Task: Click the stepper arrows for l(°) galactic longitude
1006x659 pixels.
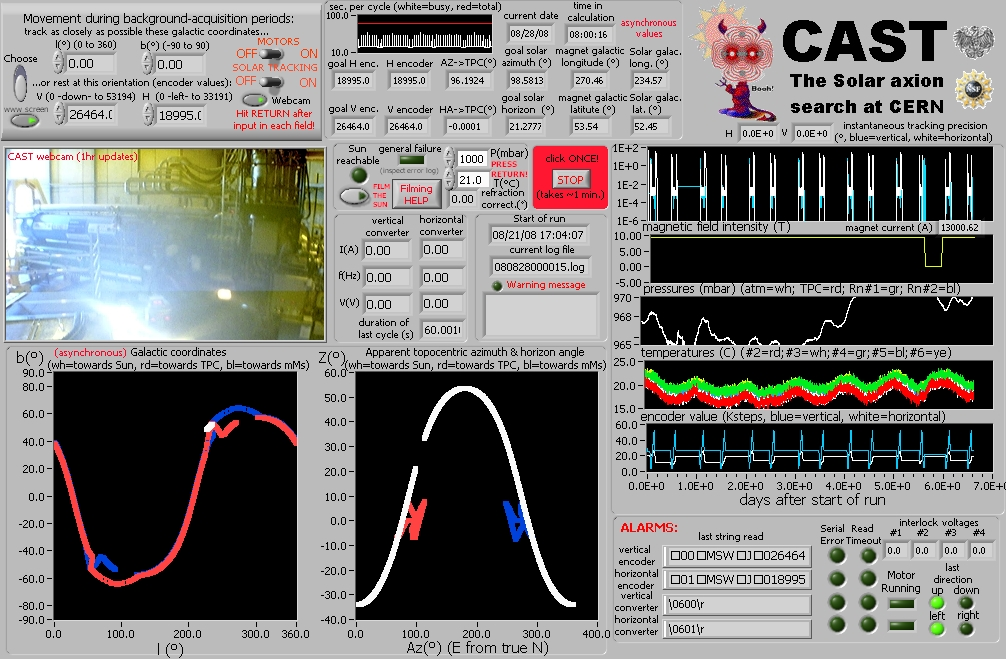Action: click(x=58, y=63)
